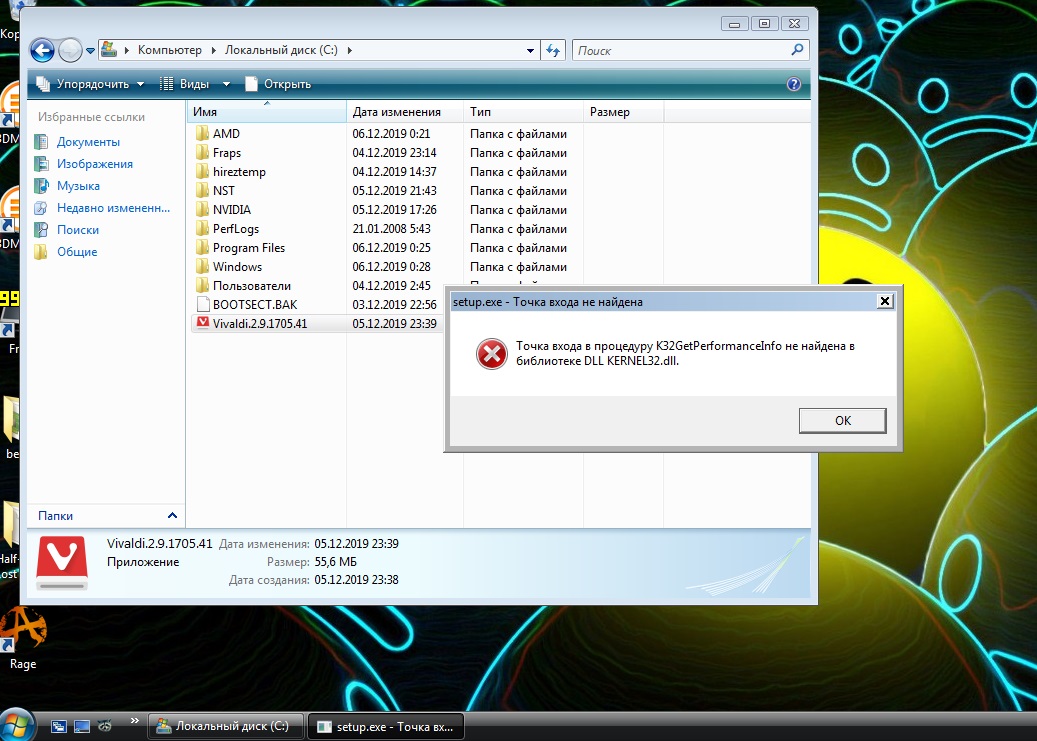Click the Forward navigation arrow in Explorer

[x=69, y=50]
